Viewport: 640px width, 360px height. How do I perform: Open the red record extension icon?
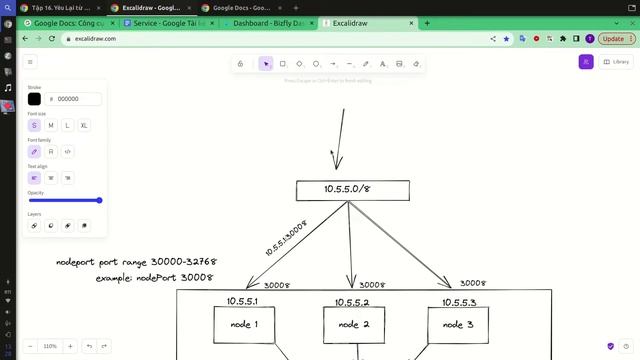[536, 39]
